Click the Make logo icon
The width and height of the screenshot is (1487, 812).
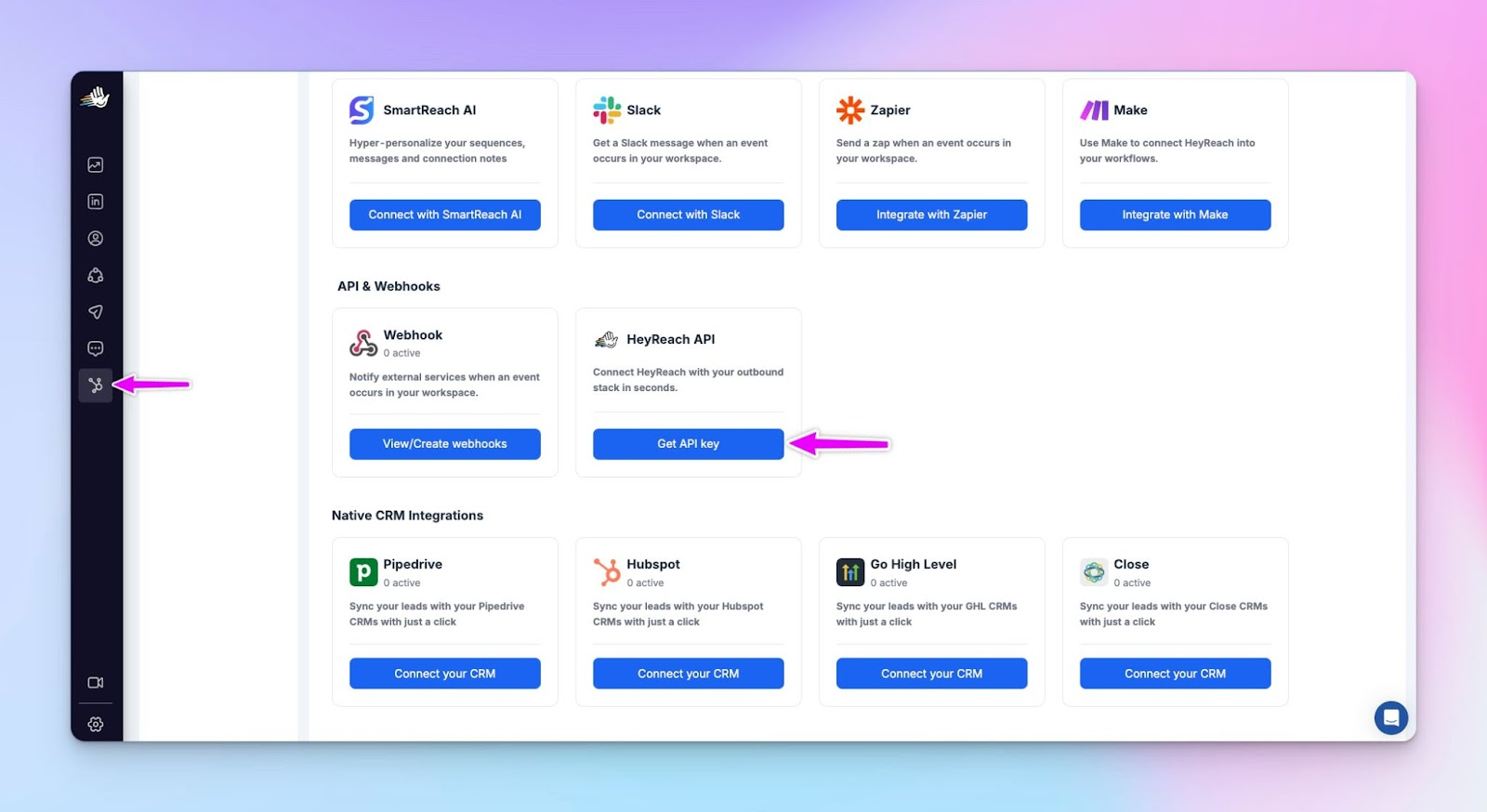click(x=1094, y=110)
